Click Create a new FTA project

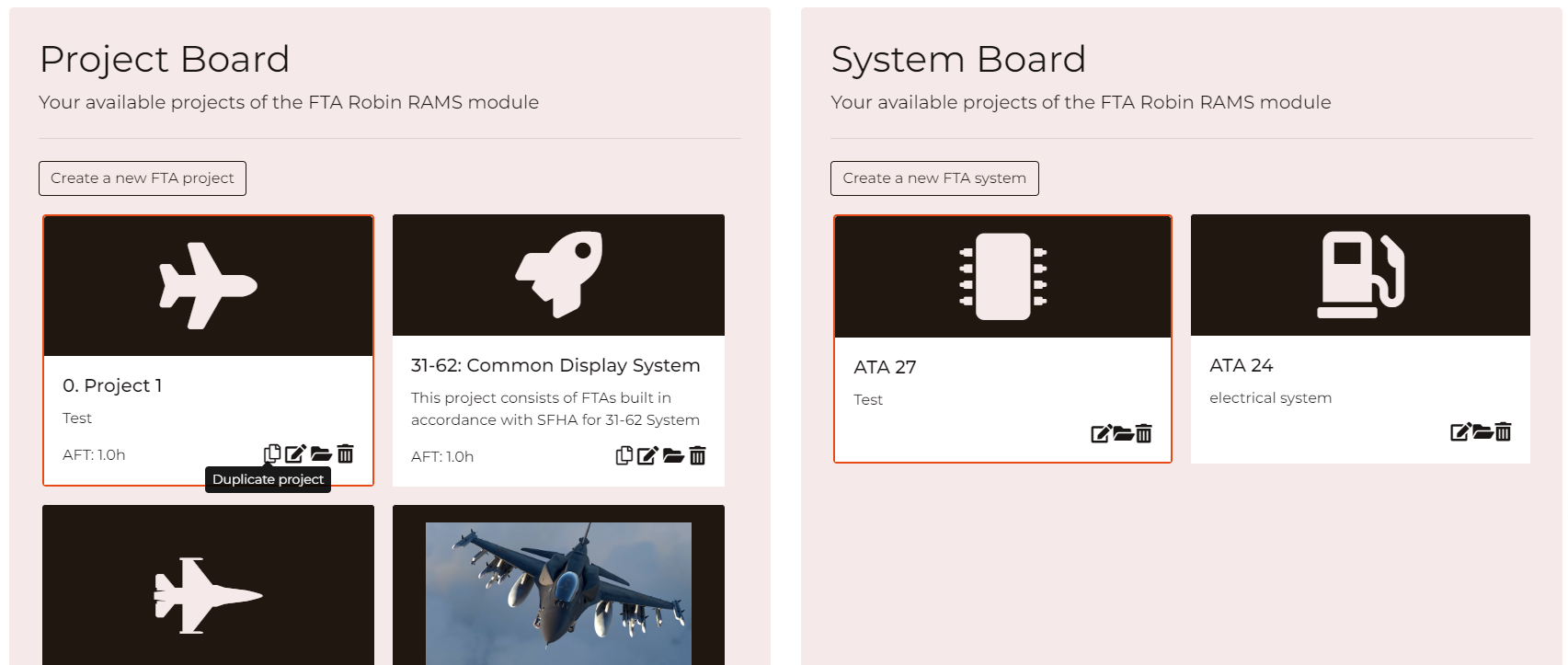[x=143, y=178]
